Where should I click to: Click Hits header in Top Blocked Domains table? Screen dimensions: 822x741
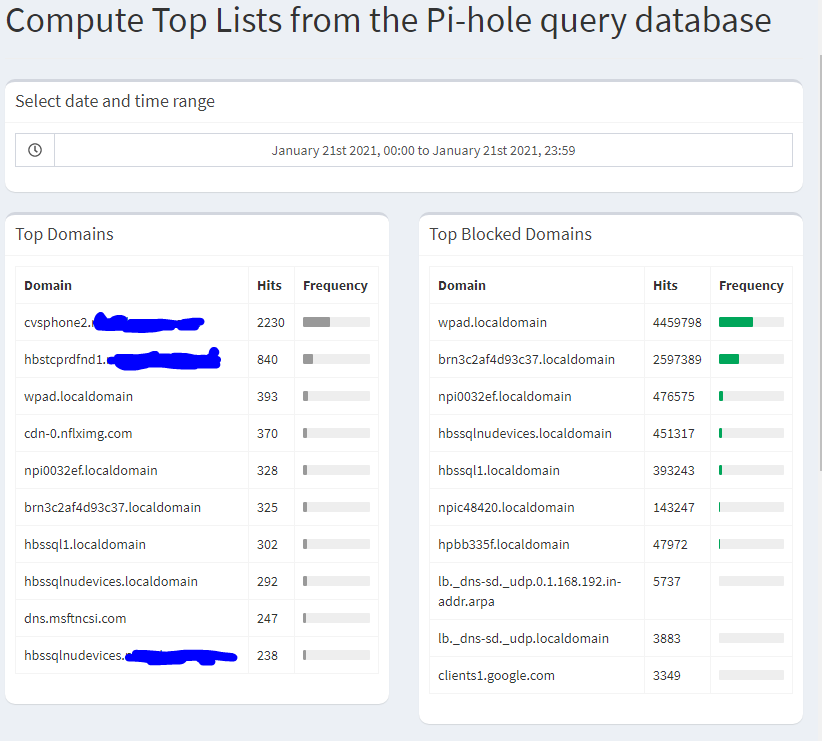point(665,285)
